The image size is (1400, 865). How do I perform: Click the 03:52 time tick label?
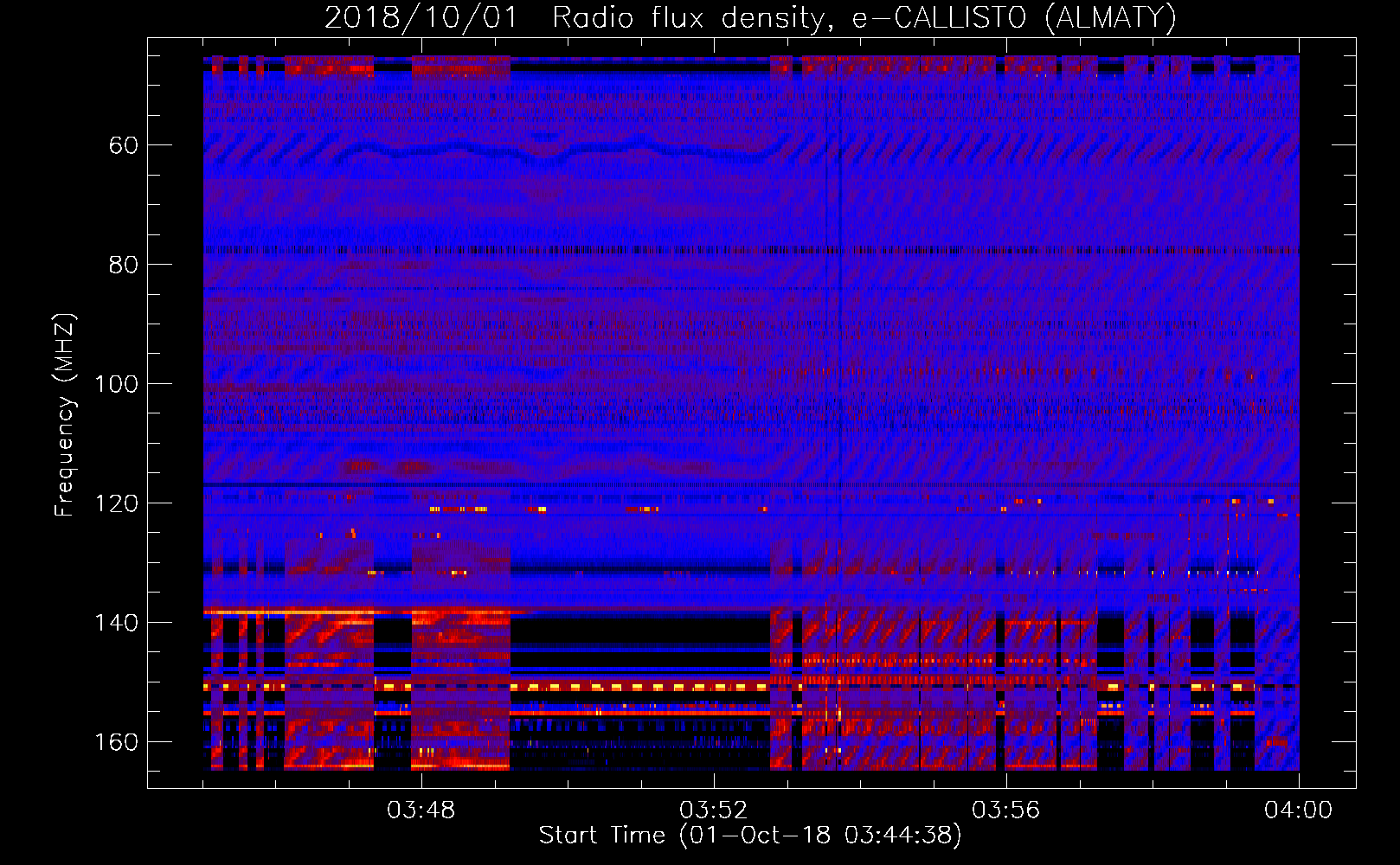(714, 811)
